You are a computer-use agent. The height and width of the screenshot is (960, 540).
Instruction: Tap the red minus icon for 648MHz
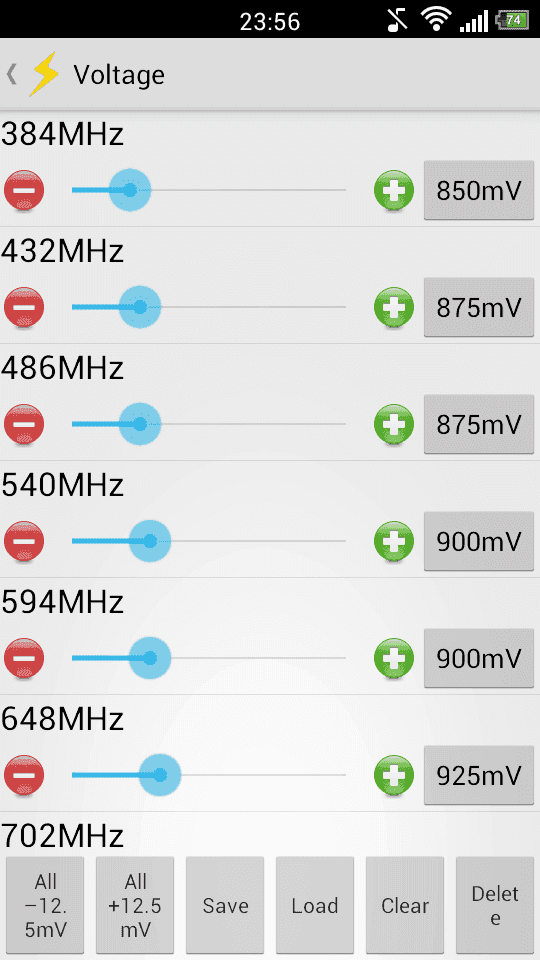[x=24, y=775]
